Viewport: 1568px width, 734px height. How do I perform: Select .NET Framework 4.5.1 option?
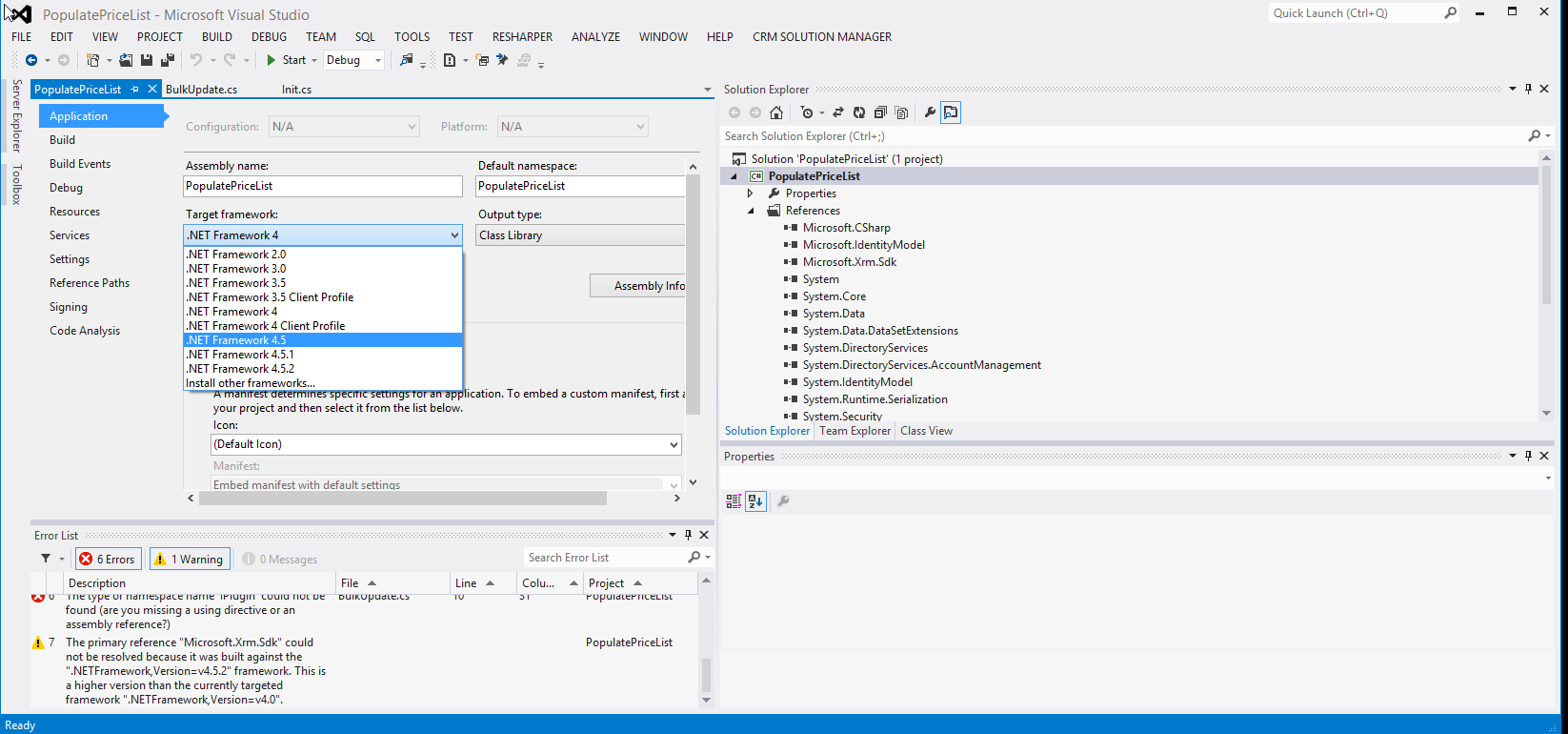pyautogui.click(x=323, y=355)
